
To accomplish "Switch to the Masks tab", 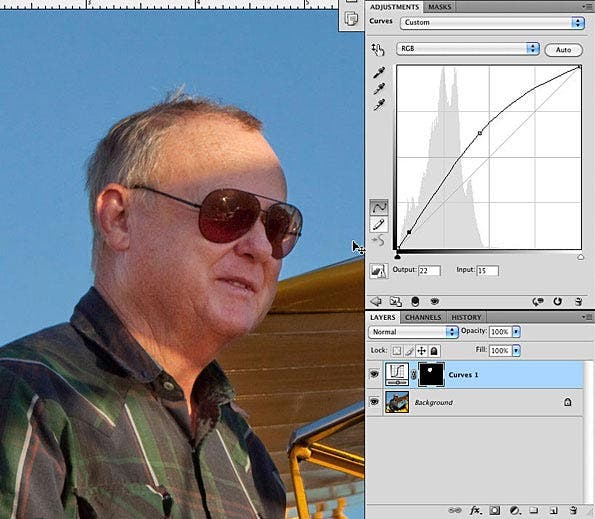I will pos(439,7).
